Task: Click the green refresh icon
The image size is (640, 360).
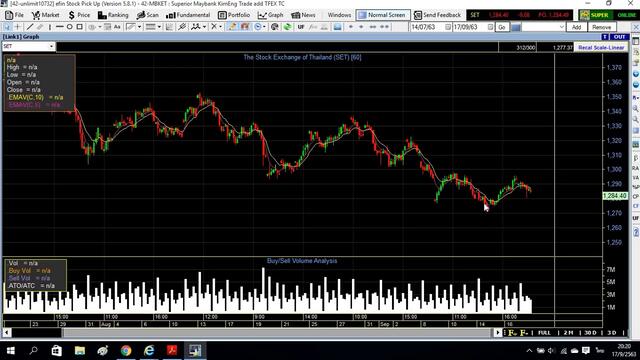Action: click(x=288, y=27)
